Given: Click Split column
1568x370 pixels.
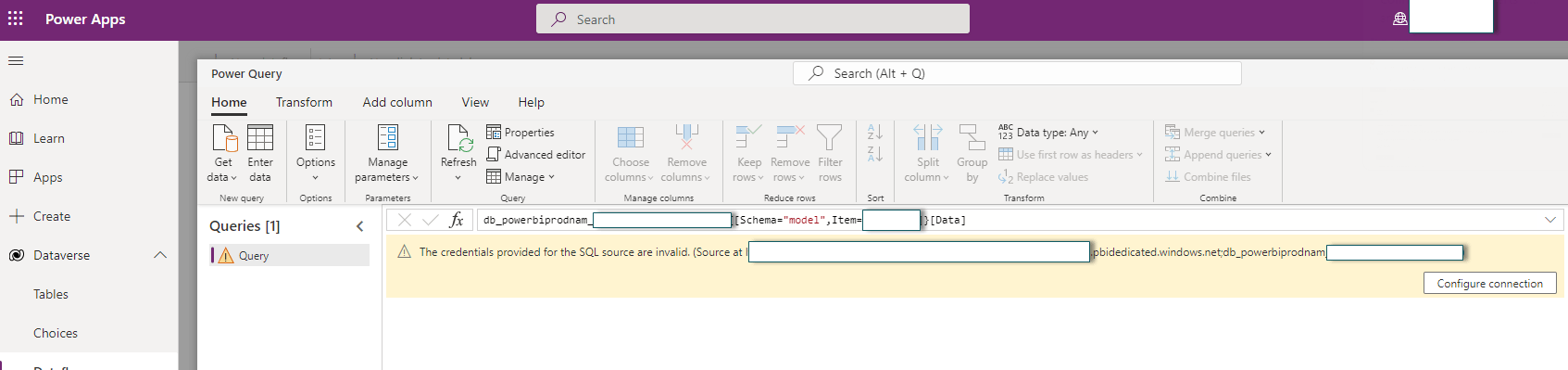Looking at the screenshot, I should pos(927,154).
